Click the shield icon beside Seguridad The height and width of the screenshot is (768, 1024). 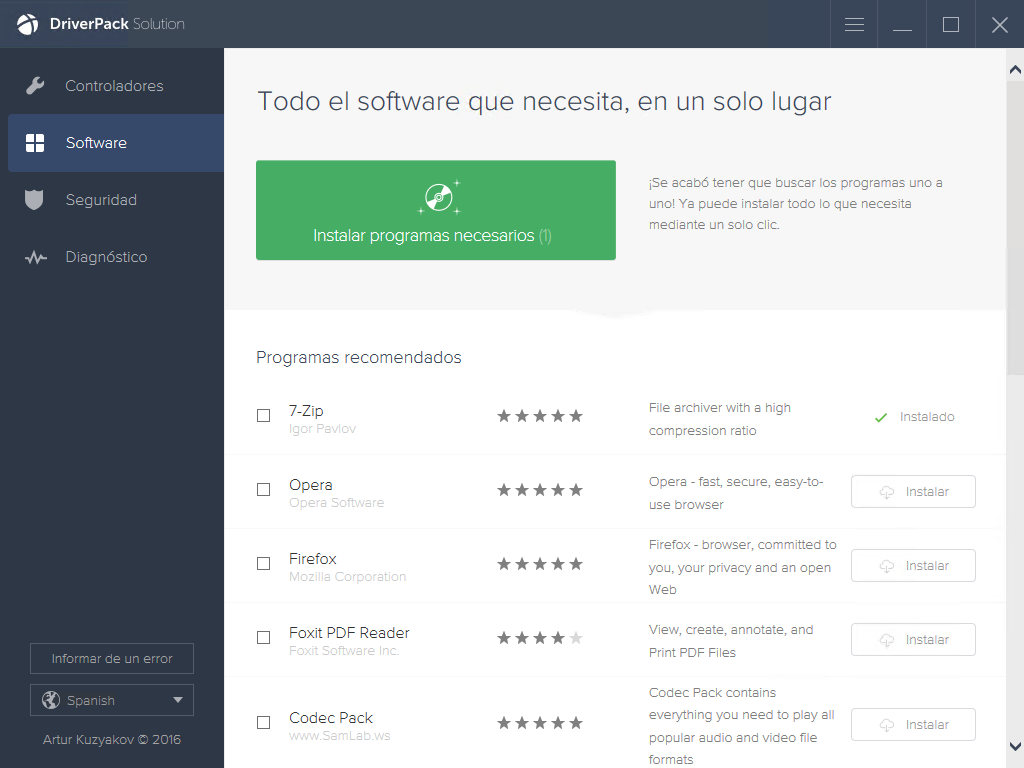34,200
